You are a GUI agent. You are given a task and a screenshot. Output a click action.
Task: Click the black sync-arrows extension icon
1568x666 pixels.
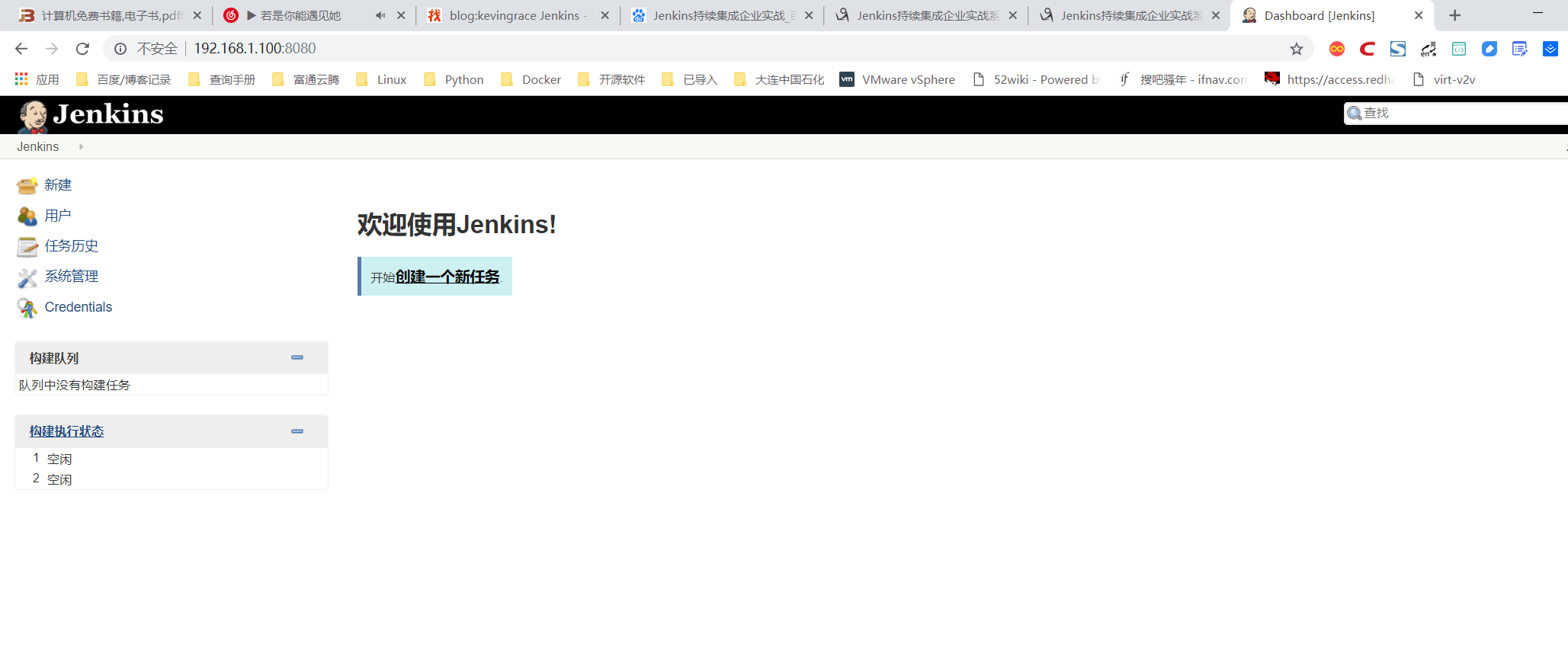(1429, 49)
